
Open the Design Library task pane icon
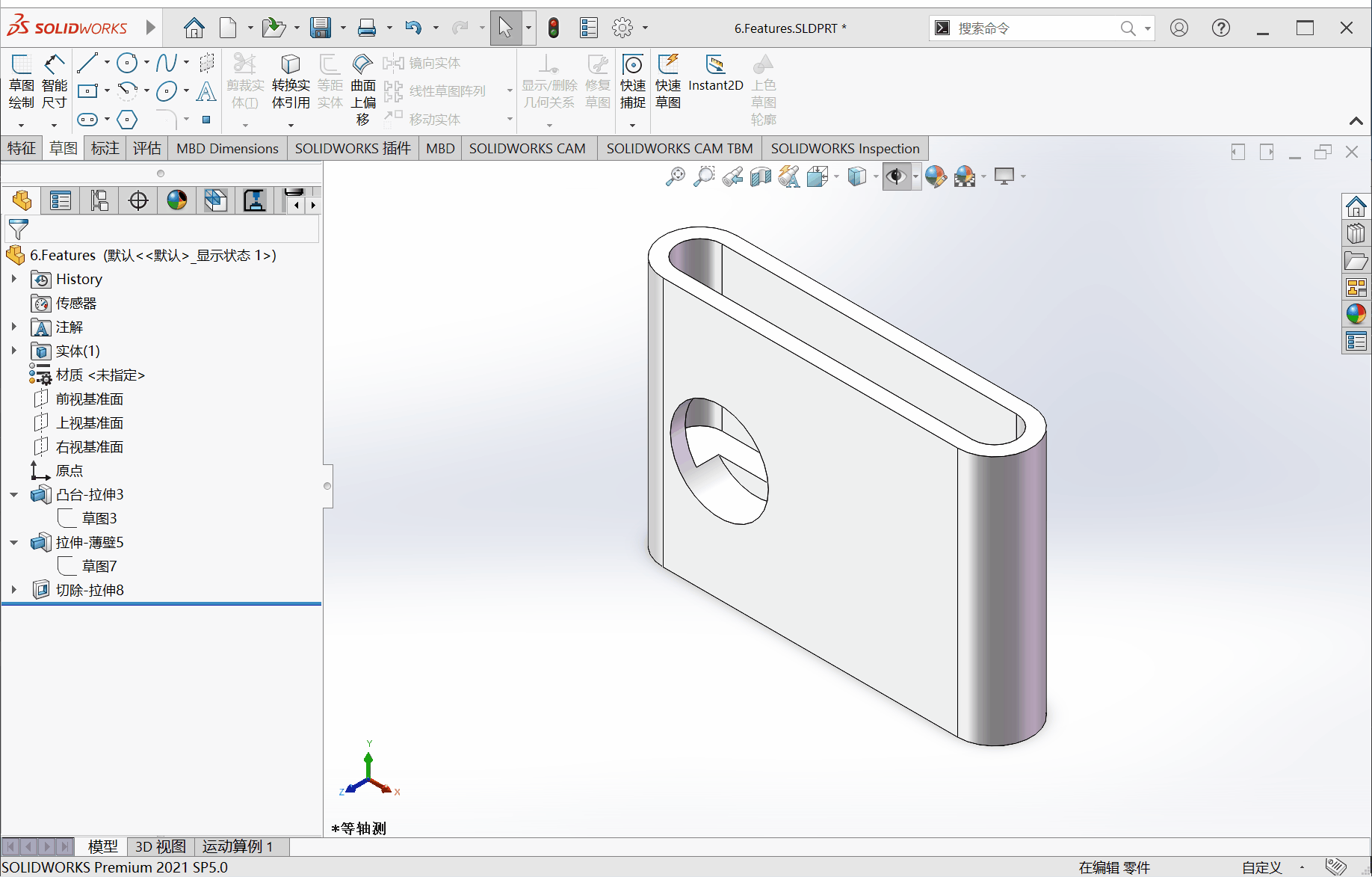(1356, 233)
